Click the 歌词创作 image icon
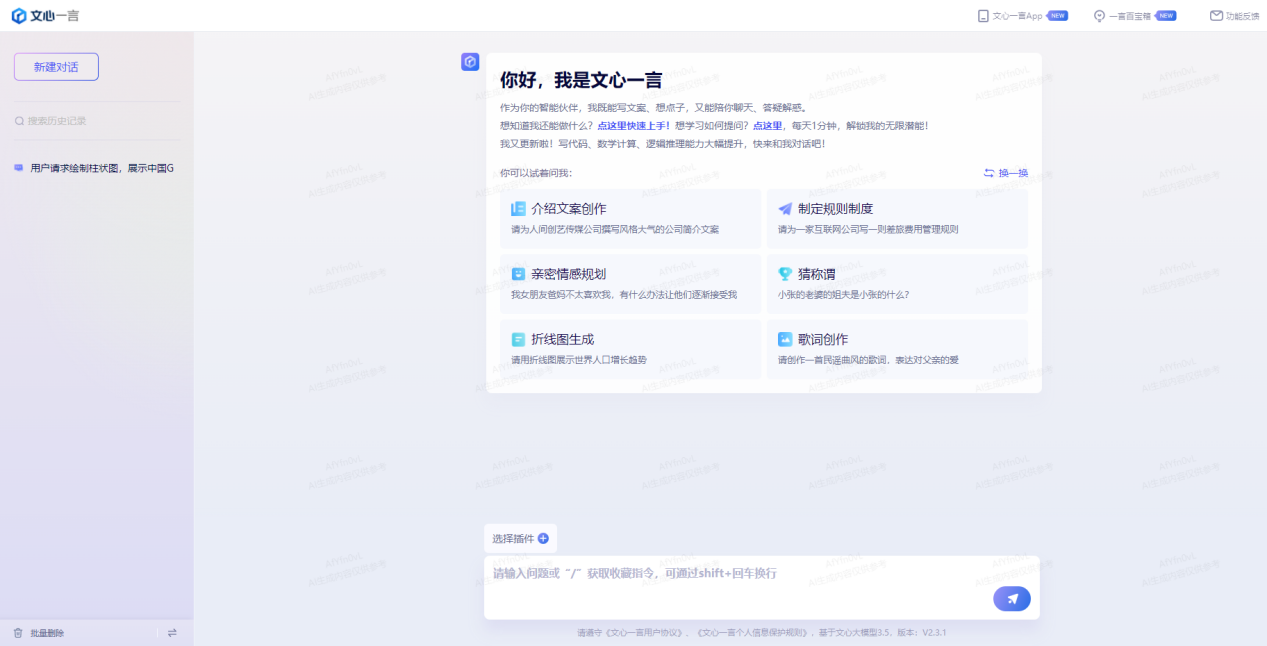Viewport: 1267px width, 646px height. tap(785, 339)
